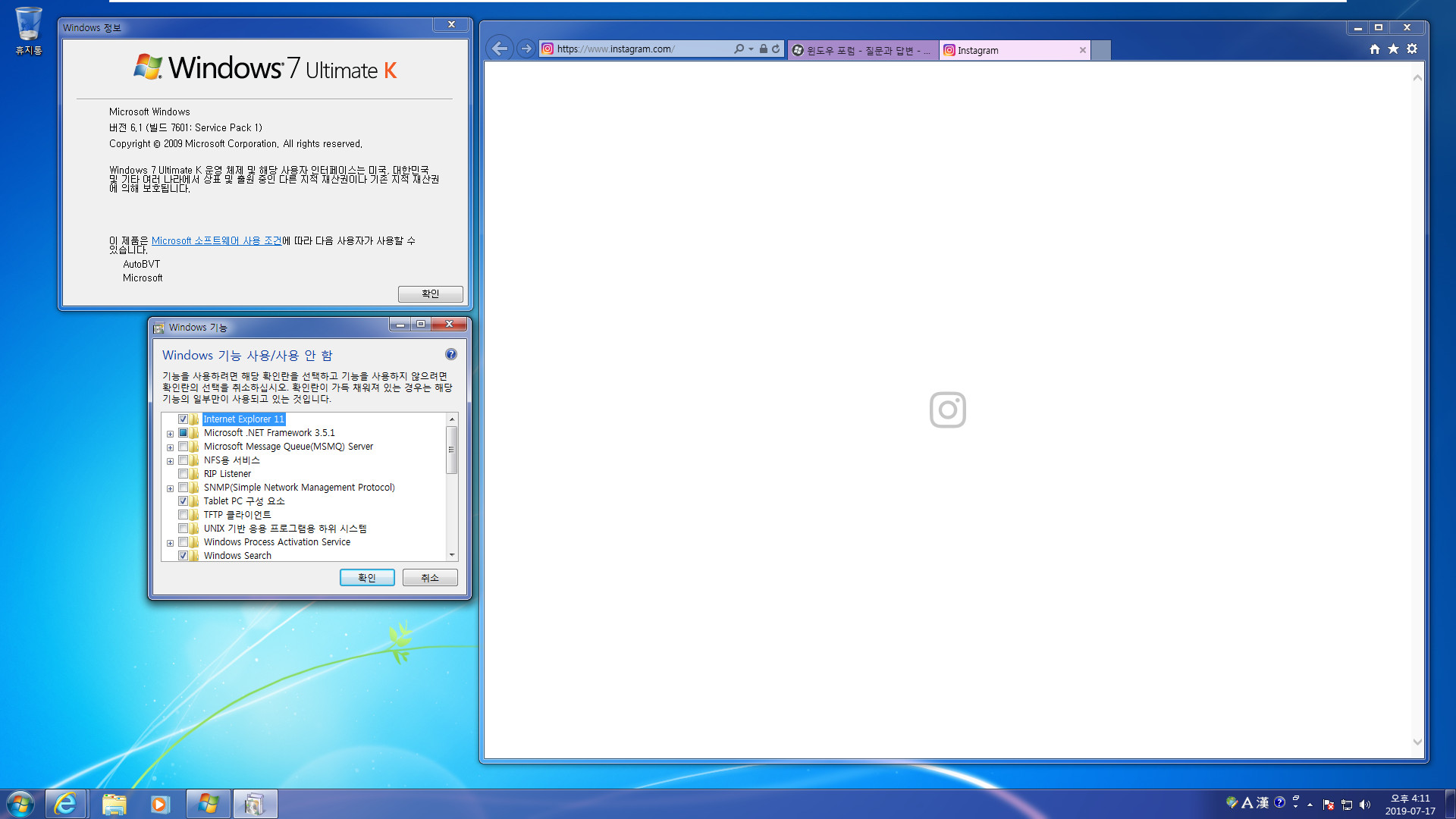The image size is (1456, 819).
Task: Open the language bar options dropdown
Action: point(1295,806)
